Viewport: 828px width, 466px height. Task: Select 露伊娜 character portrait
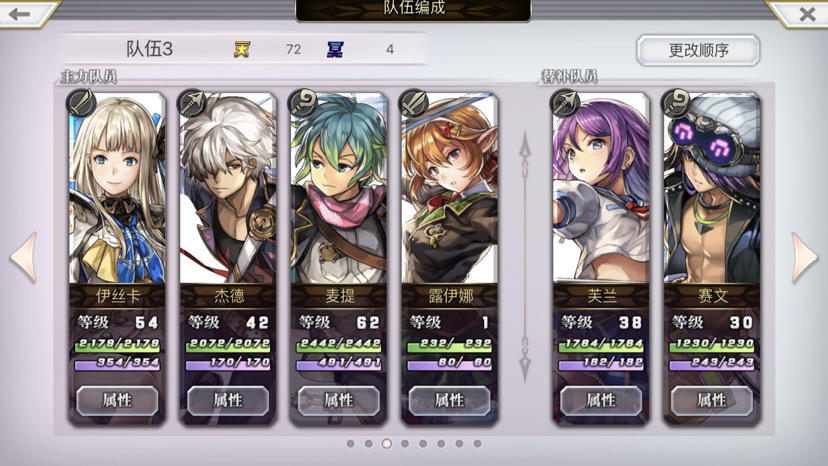[450, 189]
